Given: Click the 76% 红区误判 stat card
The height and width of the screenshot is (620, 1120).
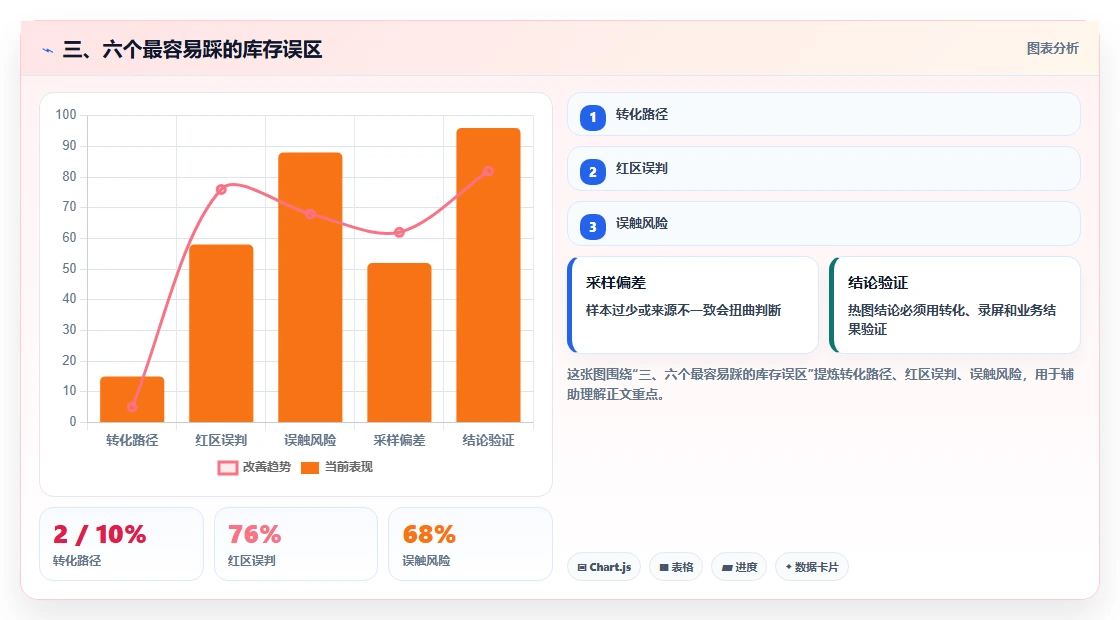Looking at the screenshot, I should tap(296, 544).
